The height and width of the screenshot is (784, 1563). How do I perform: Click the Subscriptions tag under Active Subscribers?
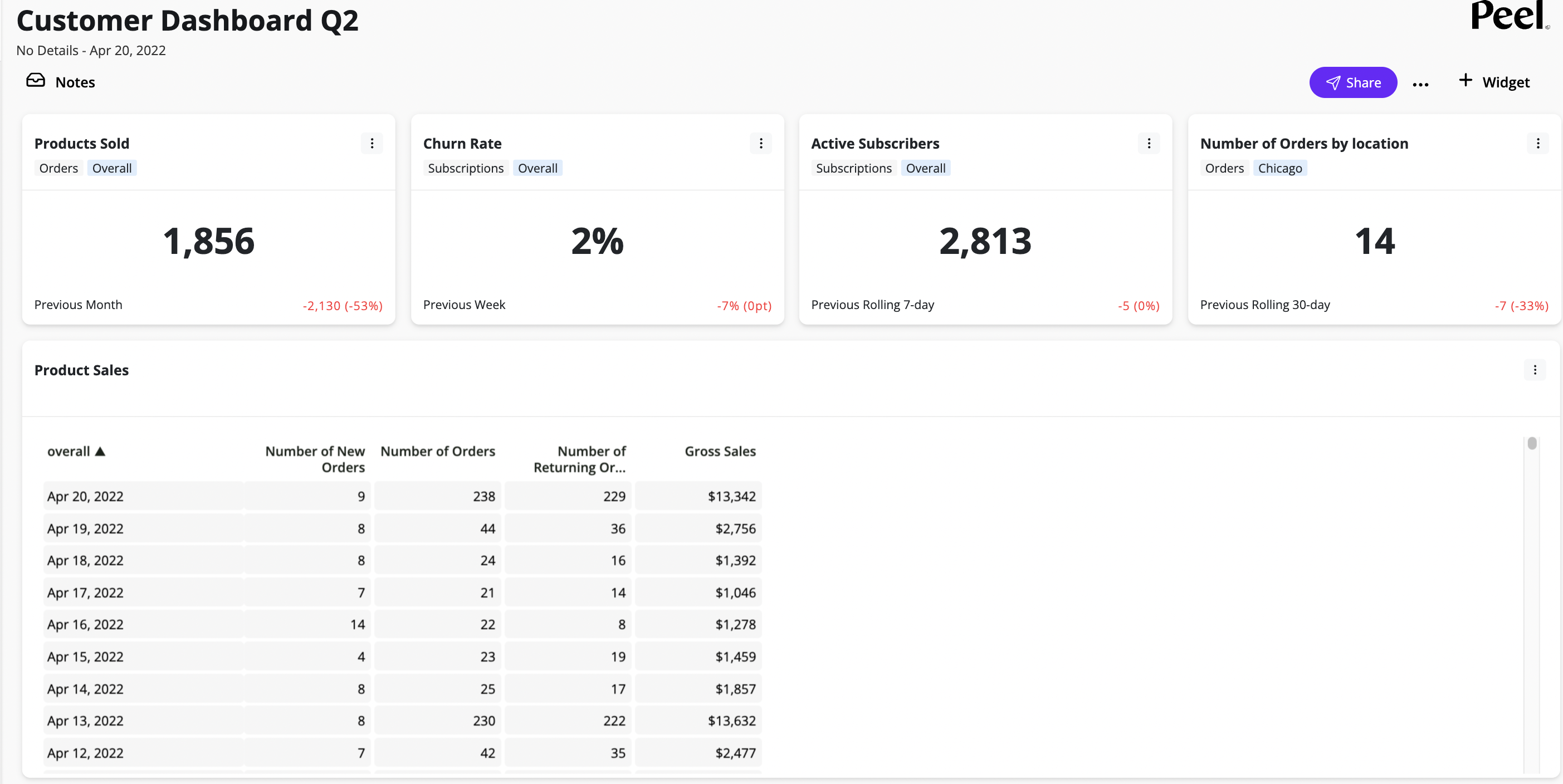coord(853,168)
